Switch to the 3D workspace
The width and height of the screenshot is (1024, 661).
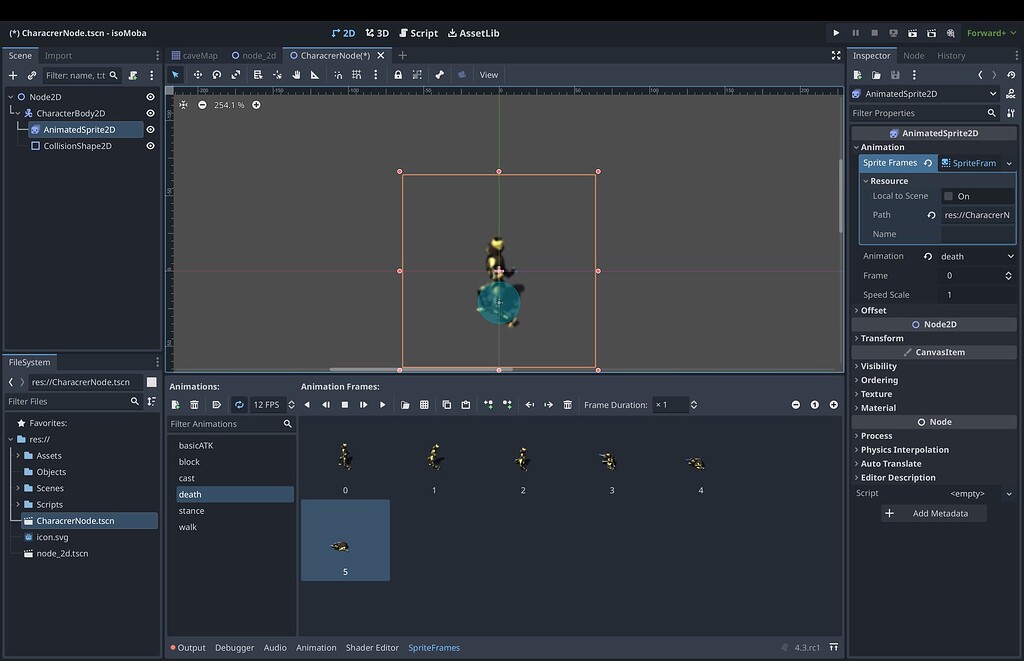pos(376,32)
